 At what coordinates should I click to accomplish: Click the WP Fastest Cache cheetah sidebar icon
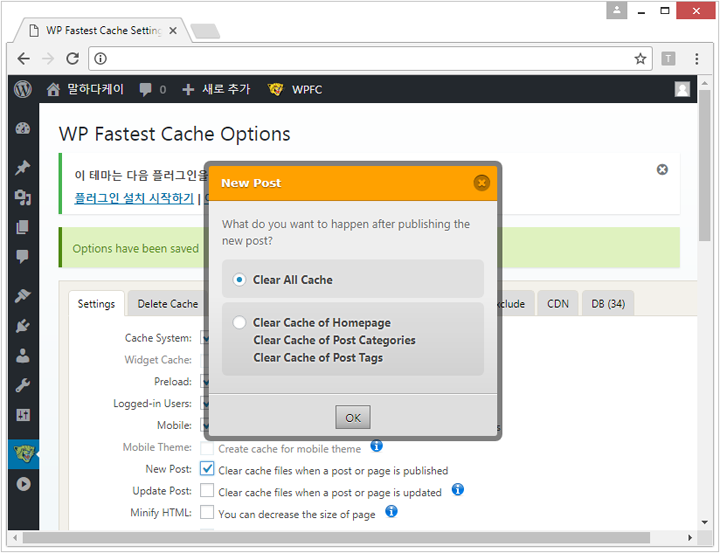point(23,454)
